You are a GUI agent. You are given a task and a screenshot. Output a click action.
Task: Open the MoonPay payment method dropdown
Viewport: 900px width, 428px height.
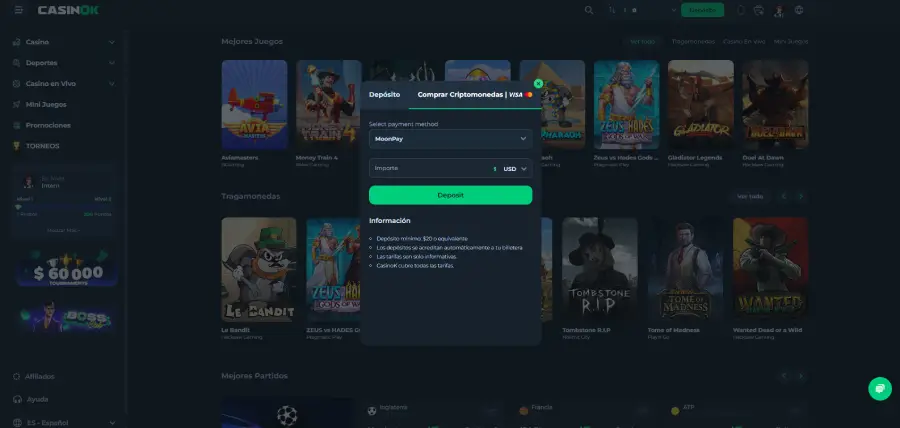click(451, 139)
